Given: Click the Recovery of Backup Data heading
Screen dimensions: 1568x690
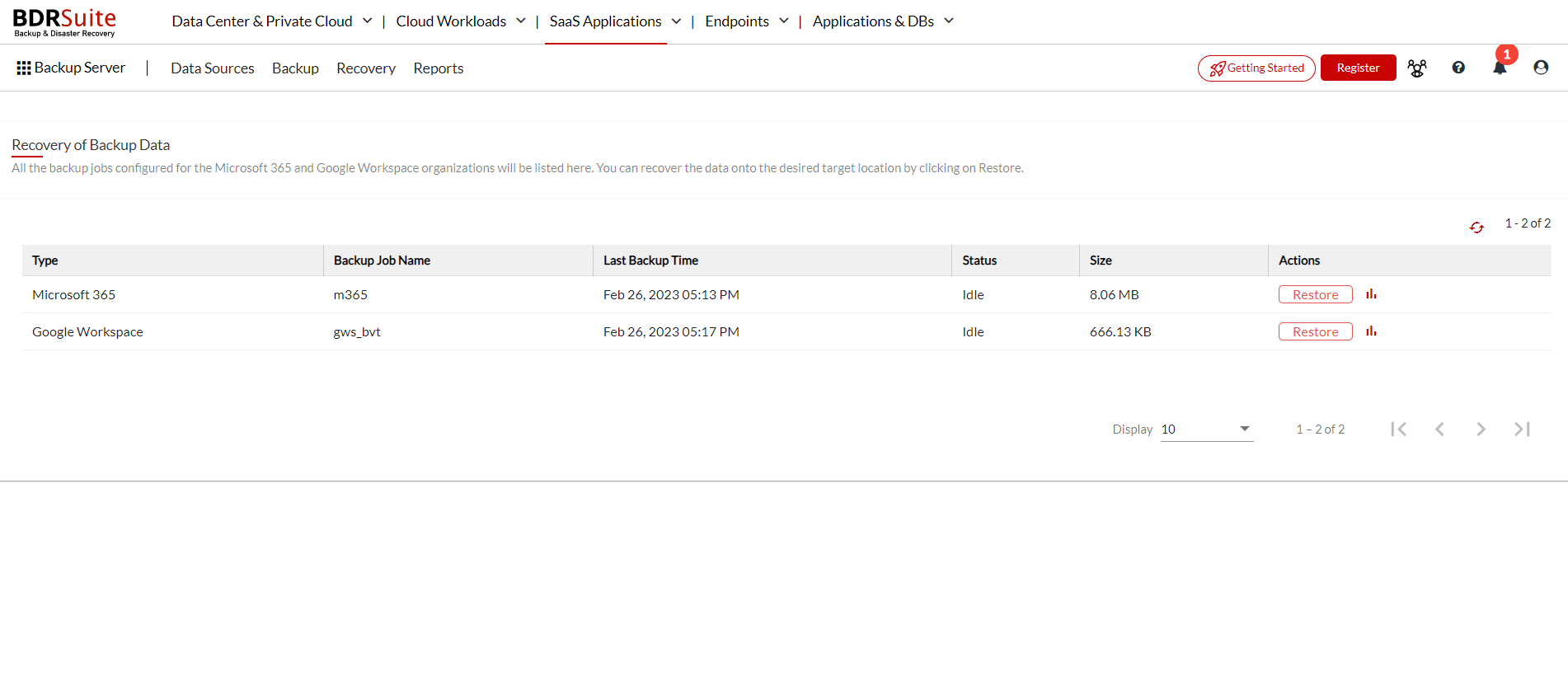Looking at the screenshot, I should click(91, 145).
